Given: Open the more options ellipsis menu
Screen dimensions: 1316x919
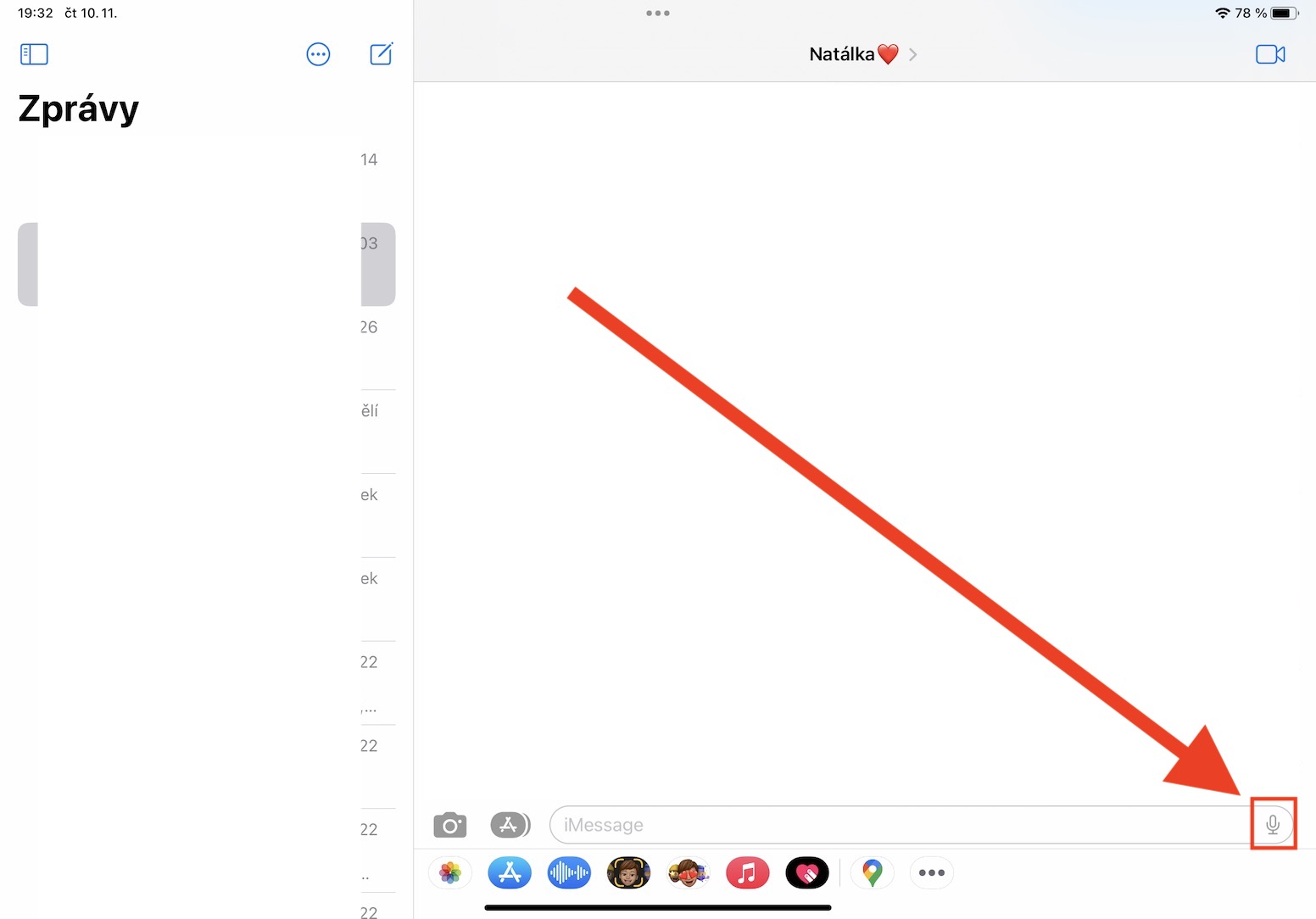Looking at the screenshot, I should [x=318, y=54].
